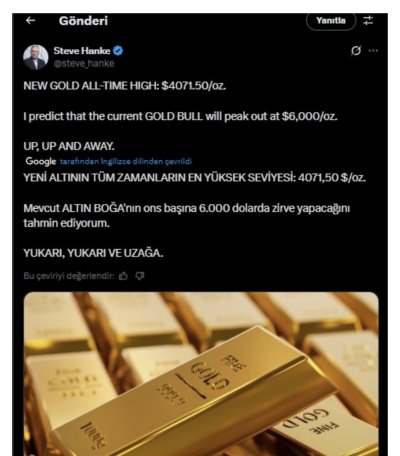Open reply filter sliders icon
Screen dimensions: 400x456
pos(368,21)
